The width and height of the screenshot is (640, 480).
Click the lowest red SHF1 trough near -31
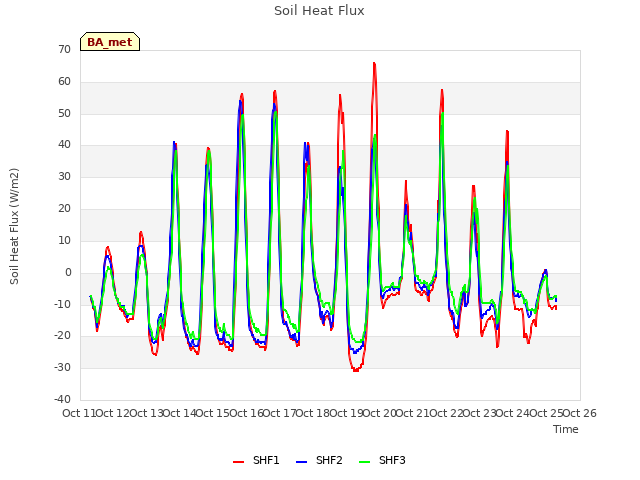356,370
